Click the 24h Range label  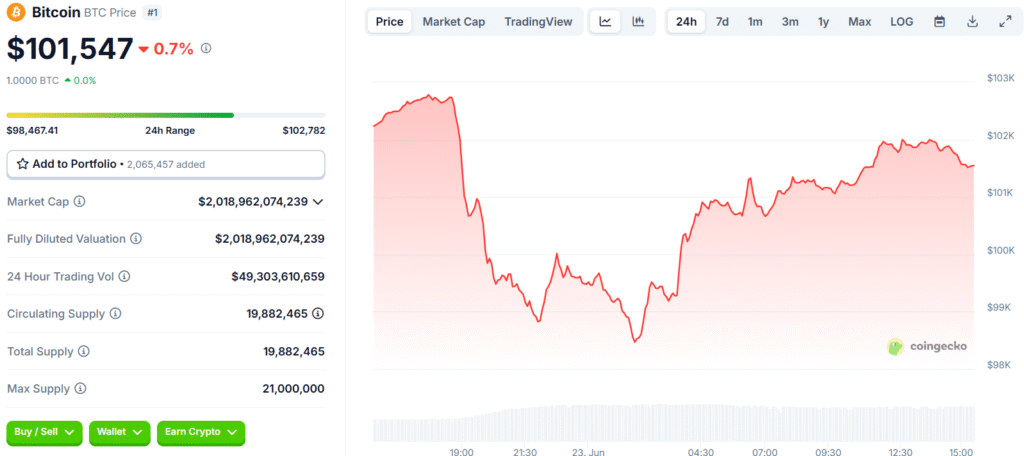[170, 131]
